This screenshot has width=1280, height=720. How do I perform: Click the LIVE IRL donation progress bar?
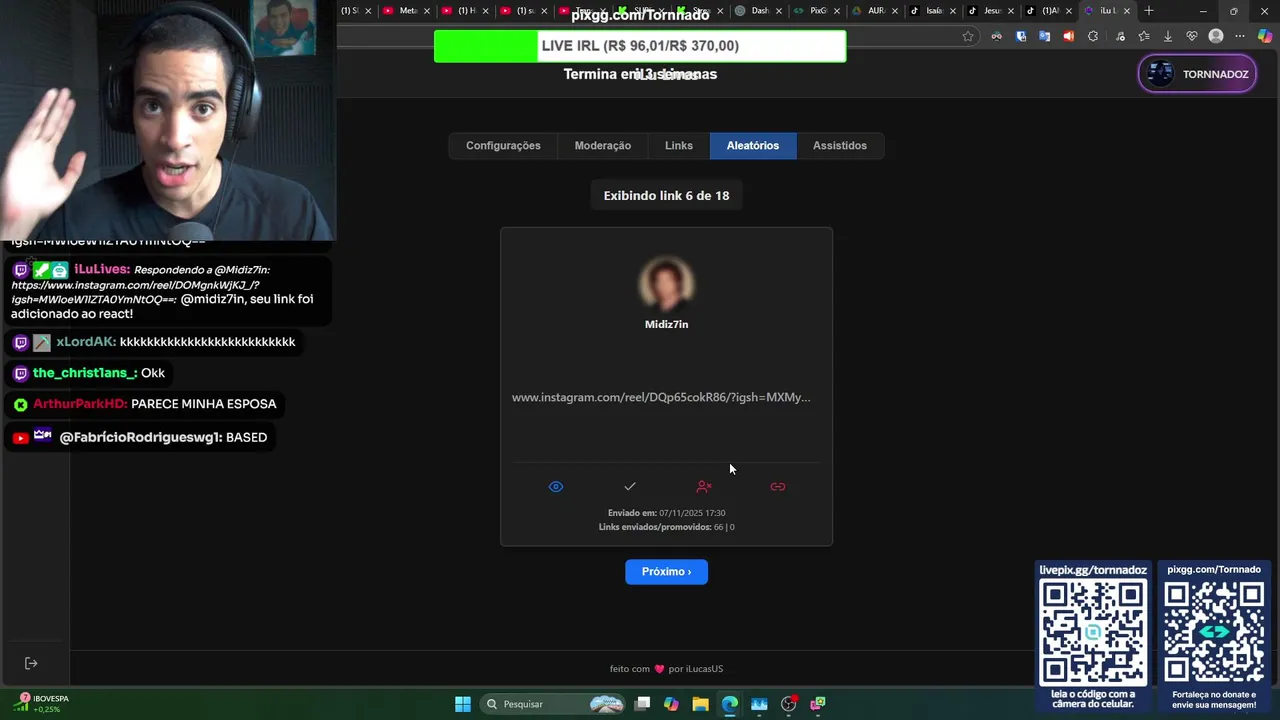(x=640, y=46)
